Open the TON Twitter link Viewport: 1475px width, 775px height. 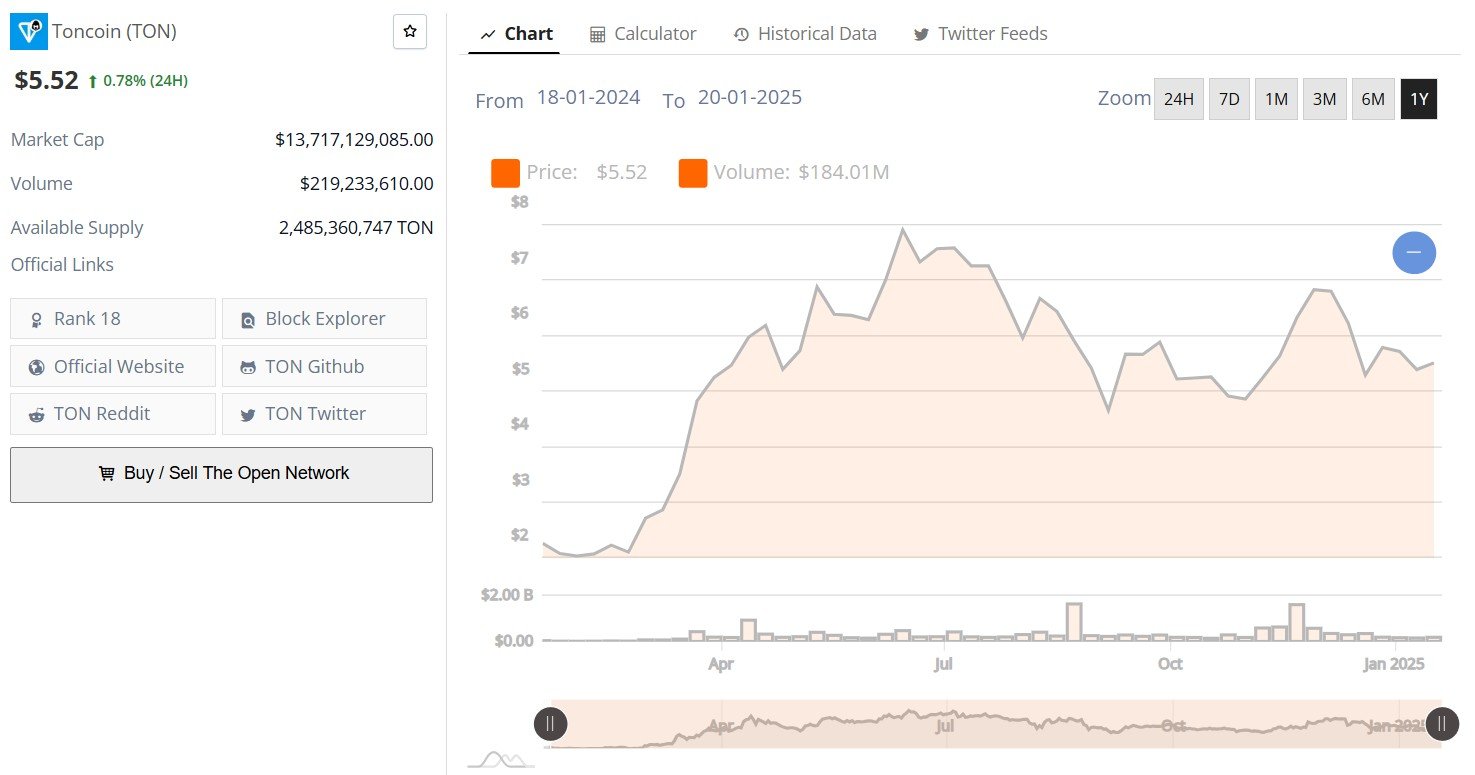324,414
